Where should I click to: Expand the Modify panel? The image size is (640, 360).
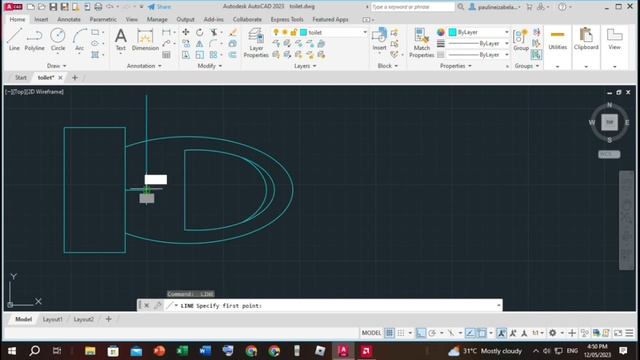coord(210,66)
